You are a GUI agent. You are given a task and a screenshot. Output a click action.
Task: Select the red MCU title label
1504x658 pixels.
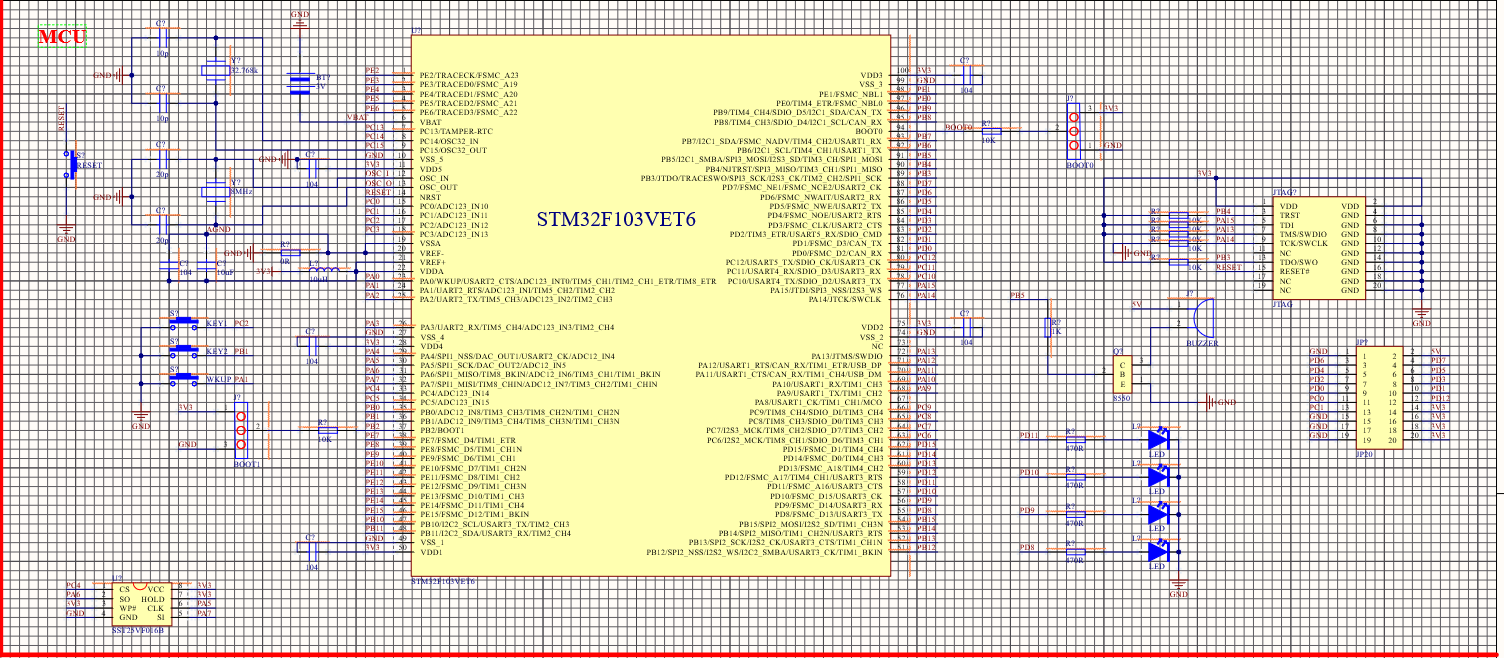coord(62,37)
